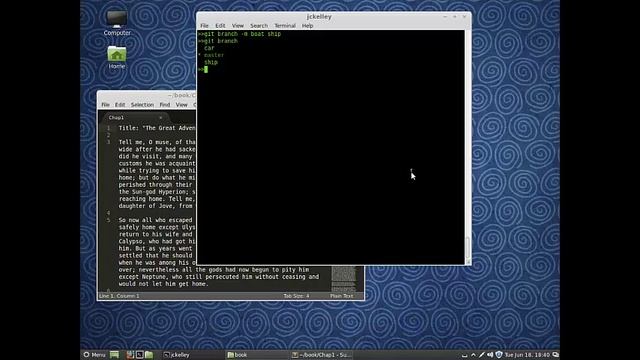Switch to ~/book/Chap1 Sublime taskbar entry
This screenshot has height=360, width=640.
[321, 355]
